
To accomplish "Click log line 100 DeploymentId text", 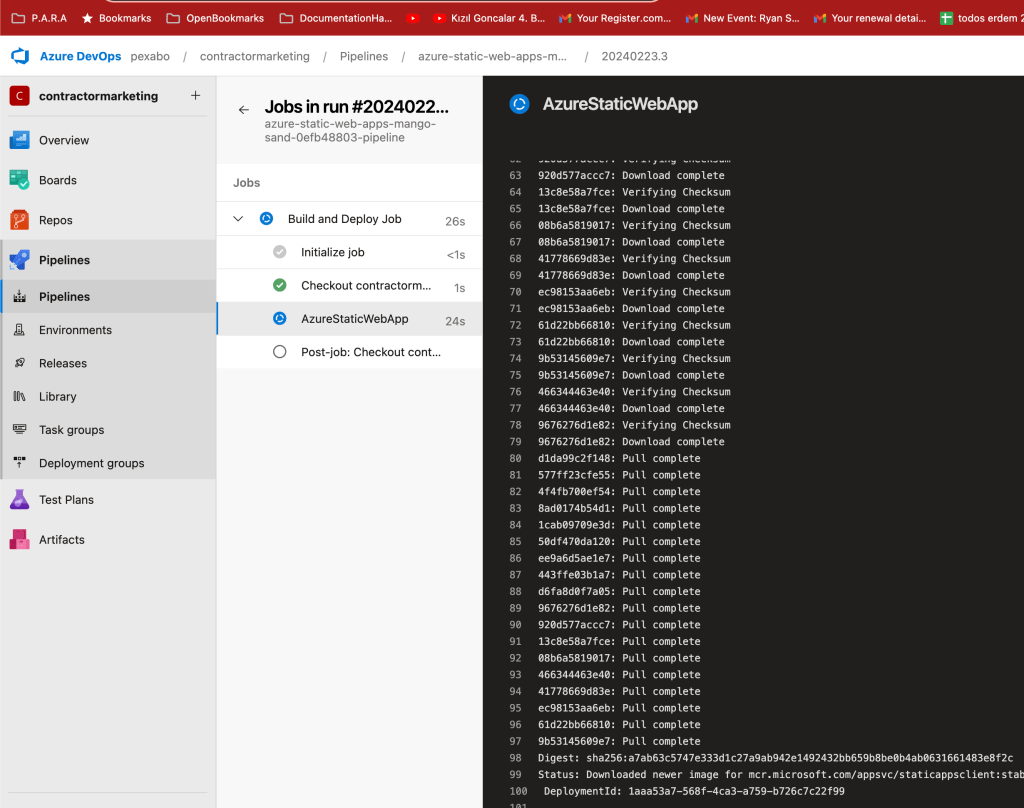I will point(694,791).
